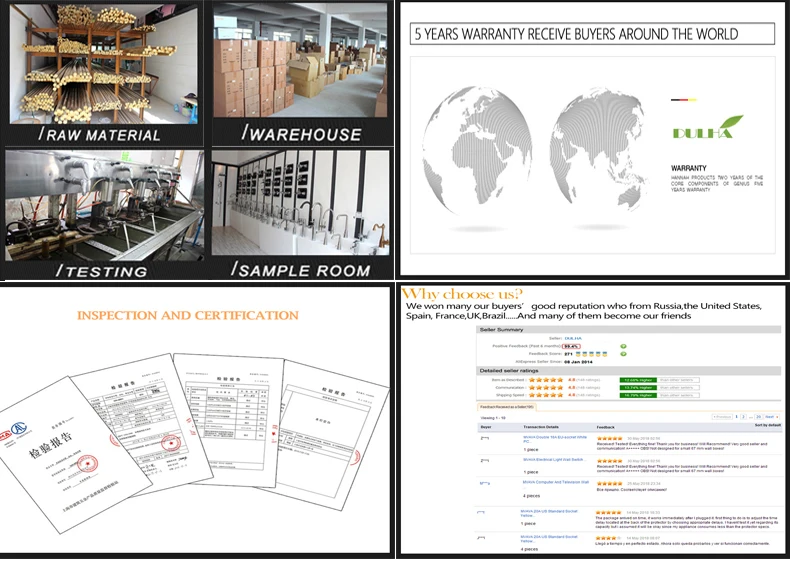Go to the last numbered feedback page

758,417
